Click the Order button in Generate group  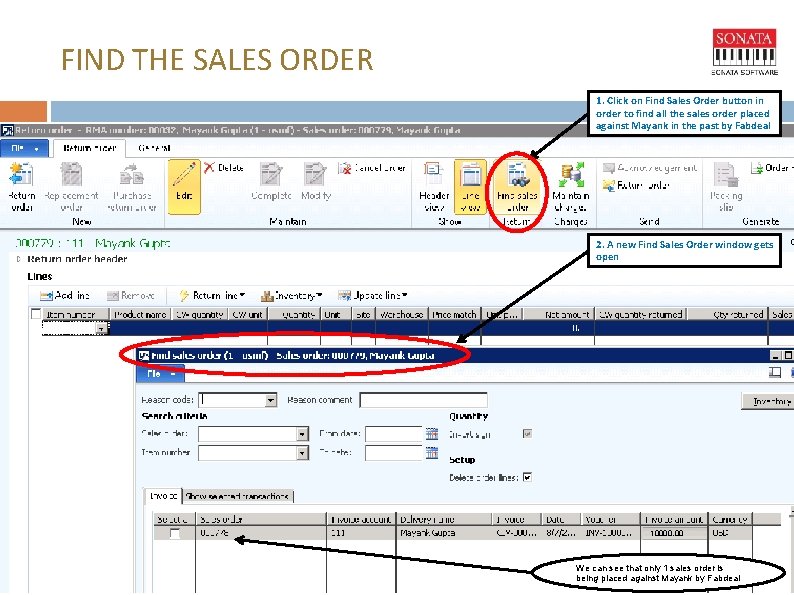[x=771, y=168]
